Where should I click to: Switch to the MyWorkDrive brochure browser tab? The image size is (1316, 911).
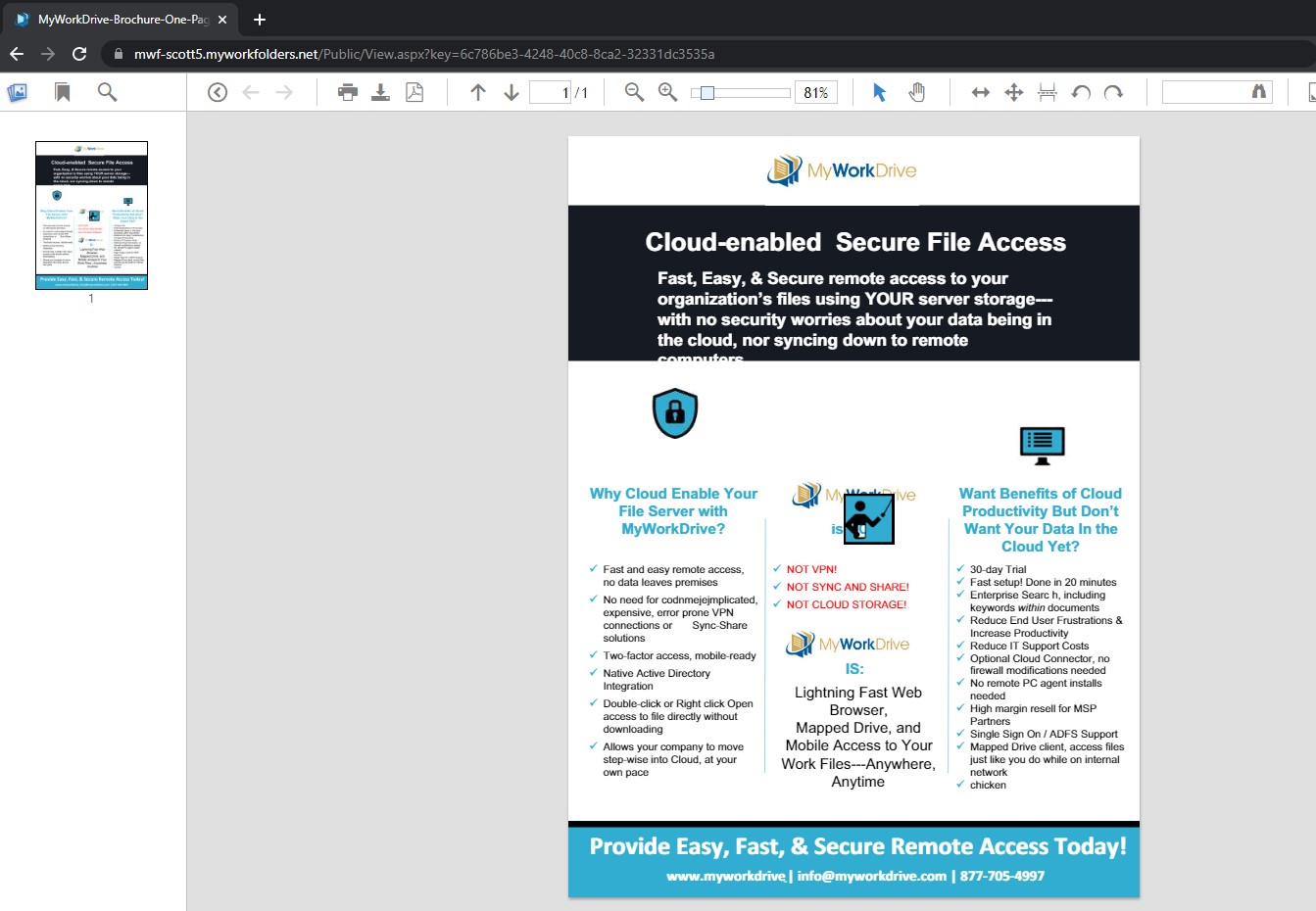point(118,20)
